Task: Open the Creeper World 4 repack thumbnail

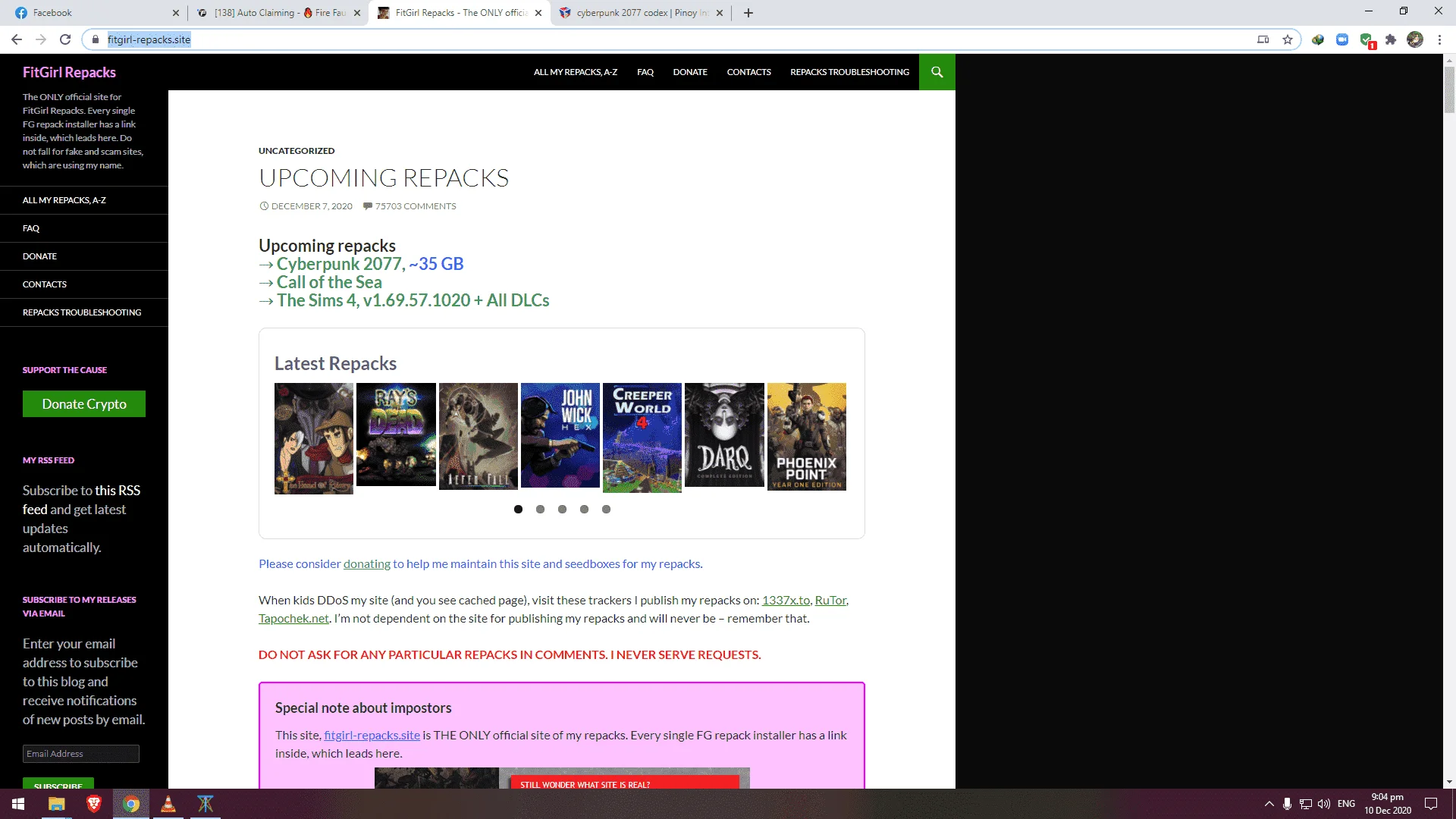Action: tap(642, 438)
